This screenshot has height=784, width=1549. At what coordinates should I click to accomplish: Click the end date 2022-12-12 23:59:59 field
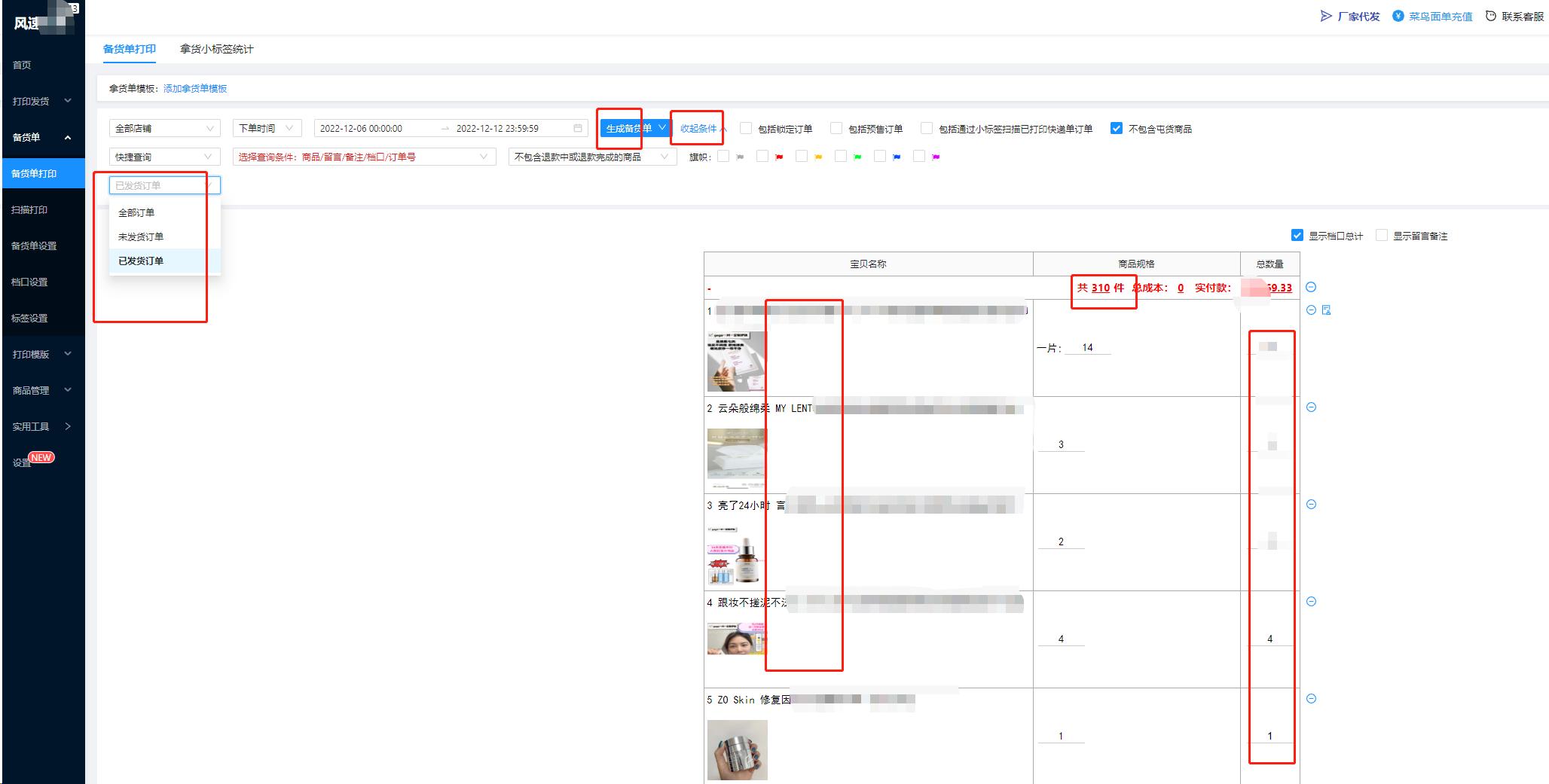[497, 128]
